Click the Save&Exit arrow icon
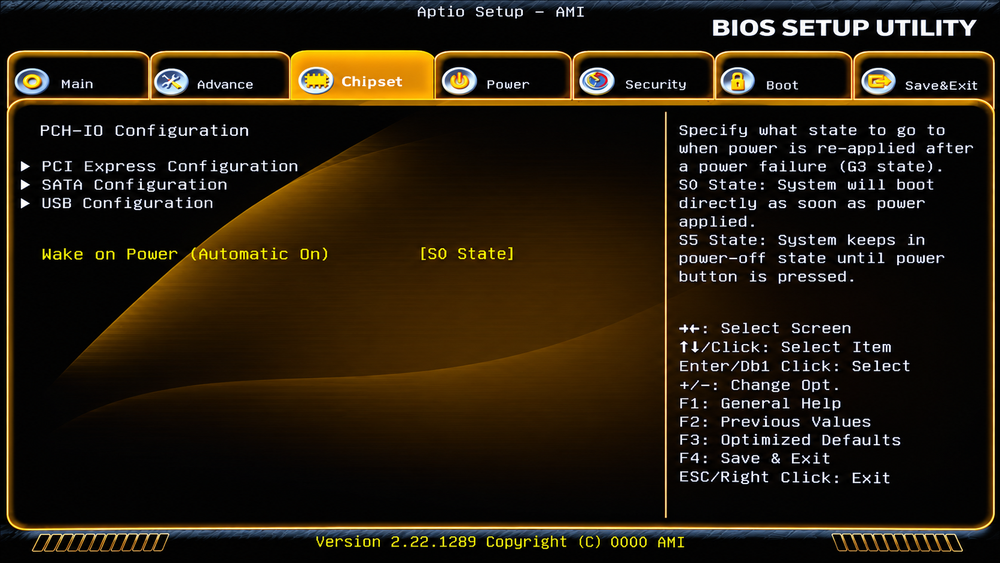This screenshot has height=563, width=1000. [878, 82]
